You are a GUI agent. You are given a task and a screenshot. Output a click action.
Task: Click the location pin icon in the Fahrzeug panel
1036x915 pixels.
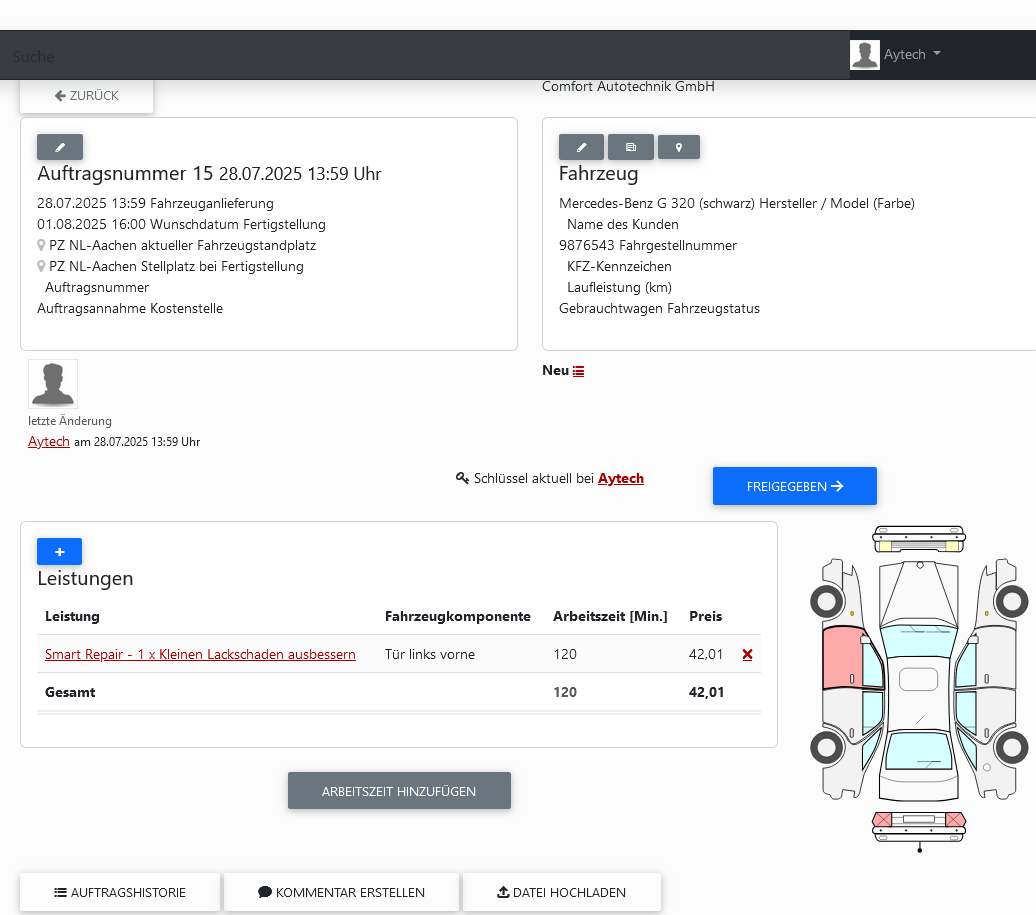[679, 146]
